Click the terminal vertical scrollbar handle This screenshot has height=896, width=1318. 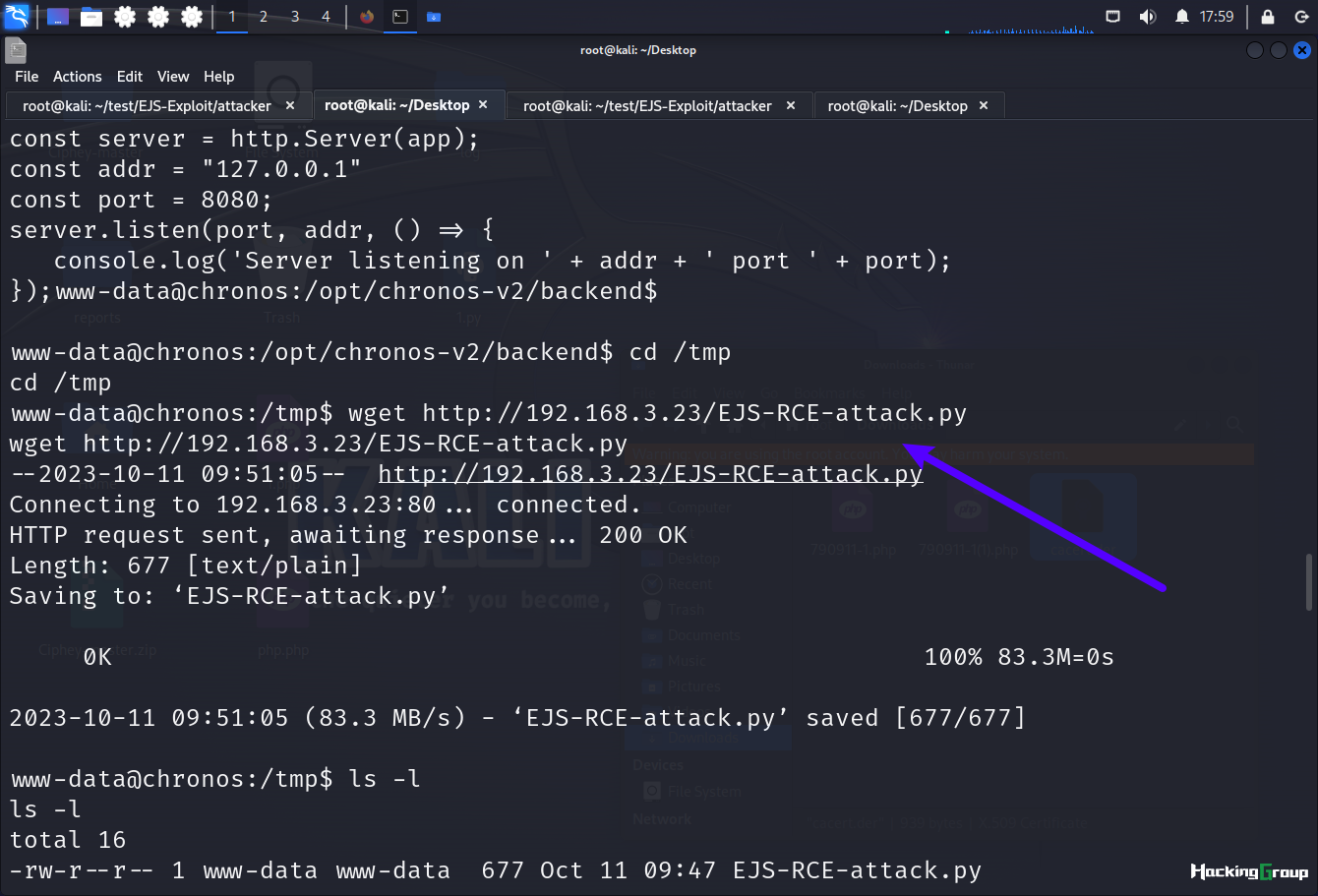(1309, 582)
